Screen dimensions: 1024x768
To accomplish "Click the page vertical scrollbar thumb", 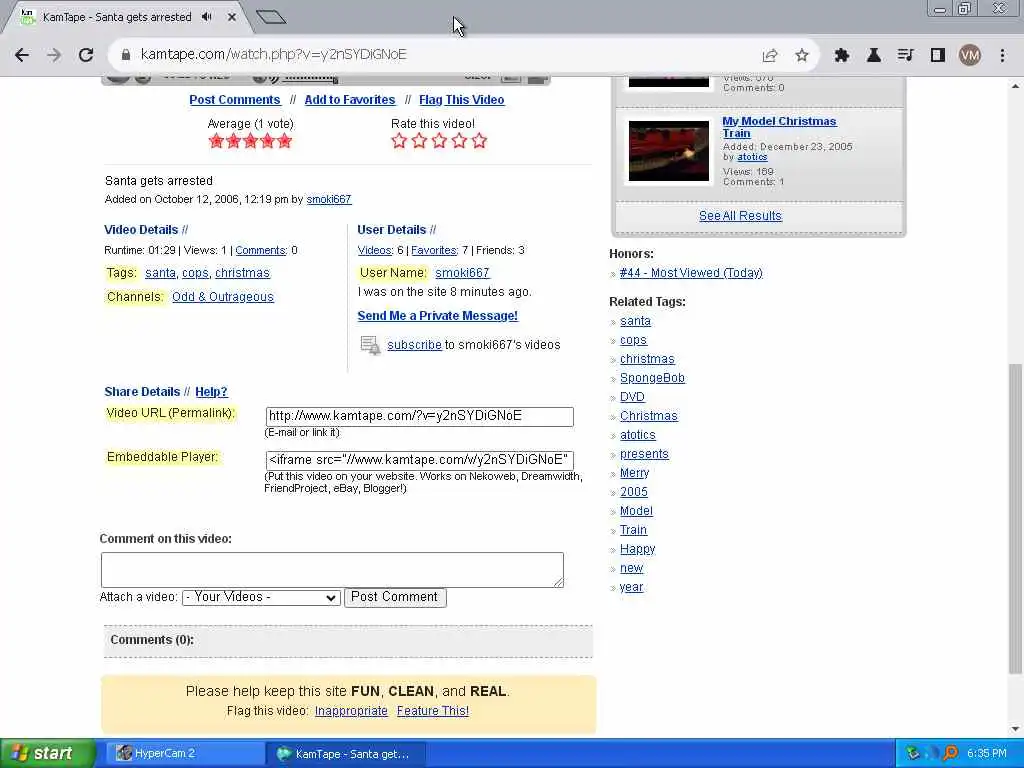I will [1016, 519].
